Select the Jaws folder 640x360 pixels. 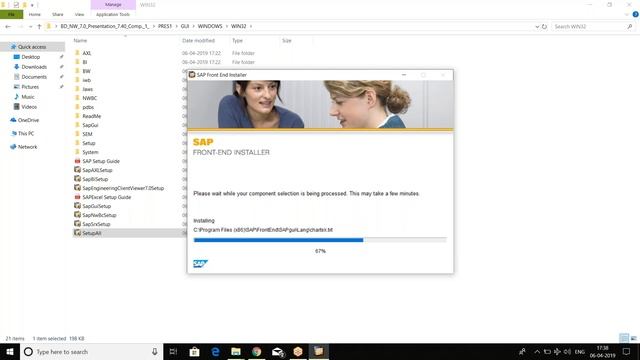[x=87, y=89]
